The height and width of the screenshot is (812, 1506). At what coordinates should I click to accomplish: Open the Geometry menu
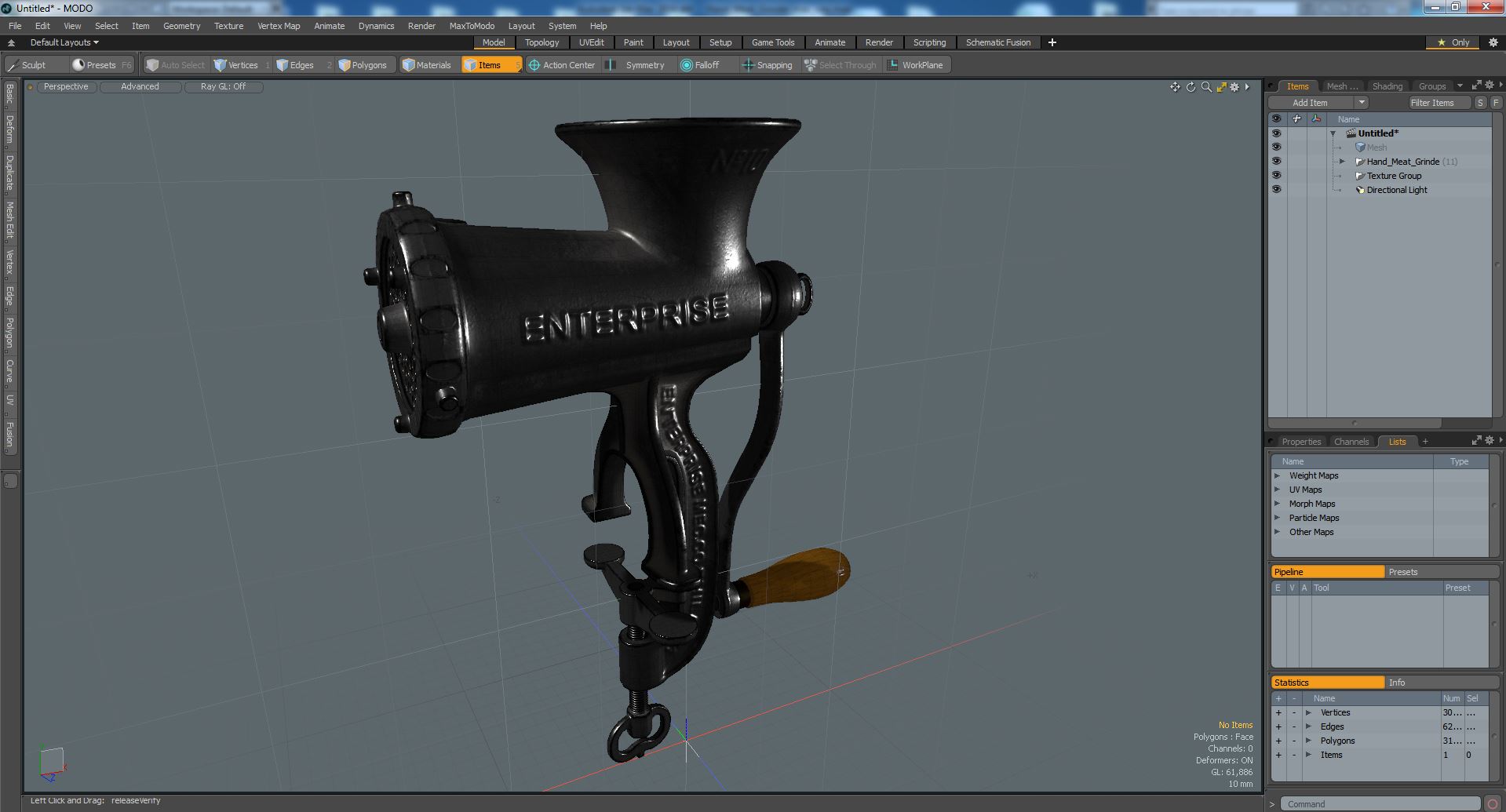181,26
